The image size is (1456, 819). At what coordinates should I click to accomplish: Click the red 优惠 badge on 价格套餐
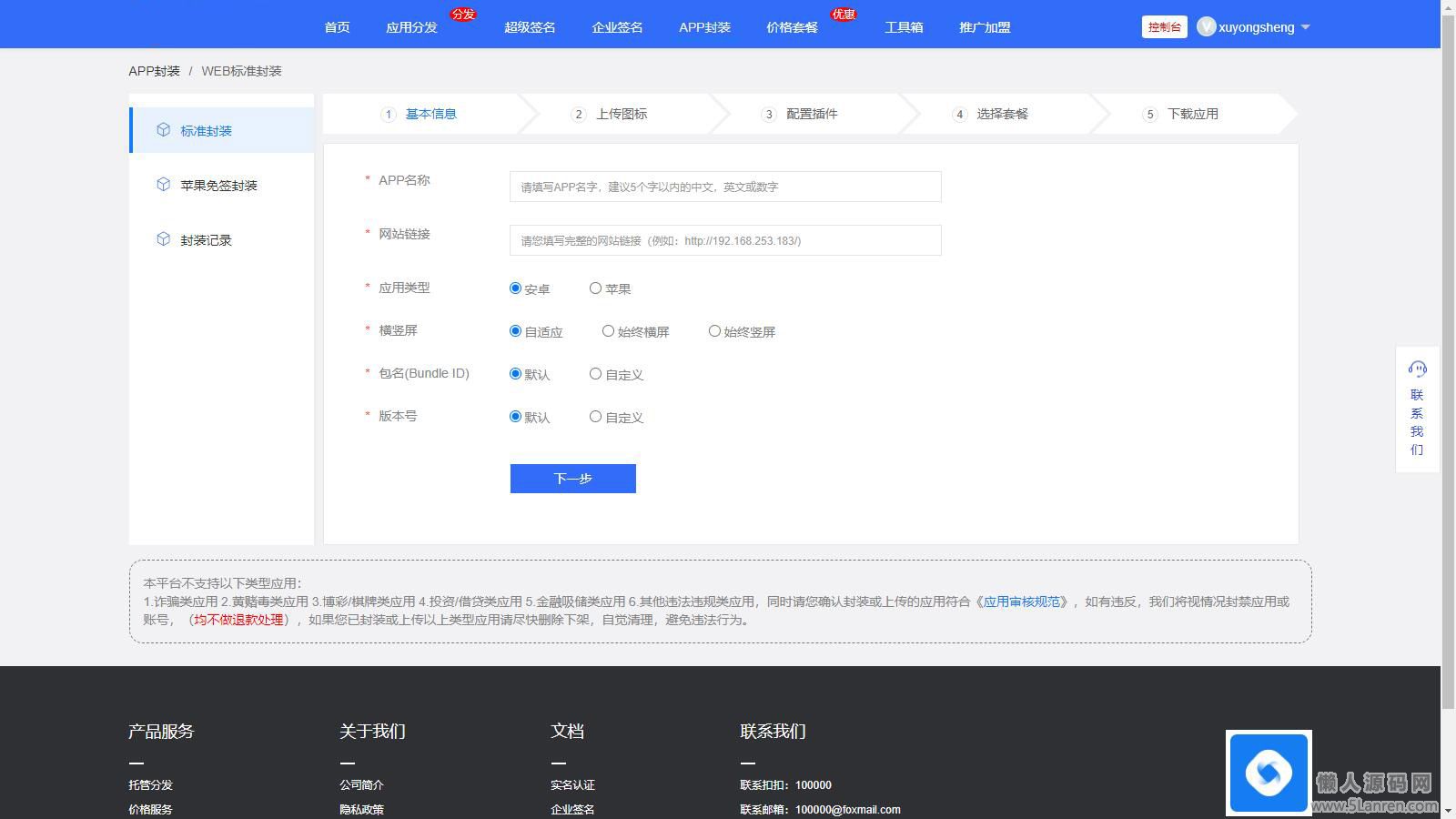click(x=843, y=15)
